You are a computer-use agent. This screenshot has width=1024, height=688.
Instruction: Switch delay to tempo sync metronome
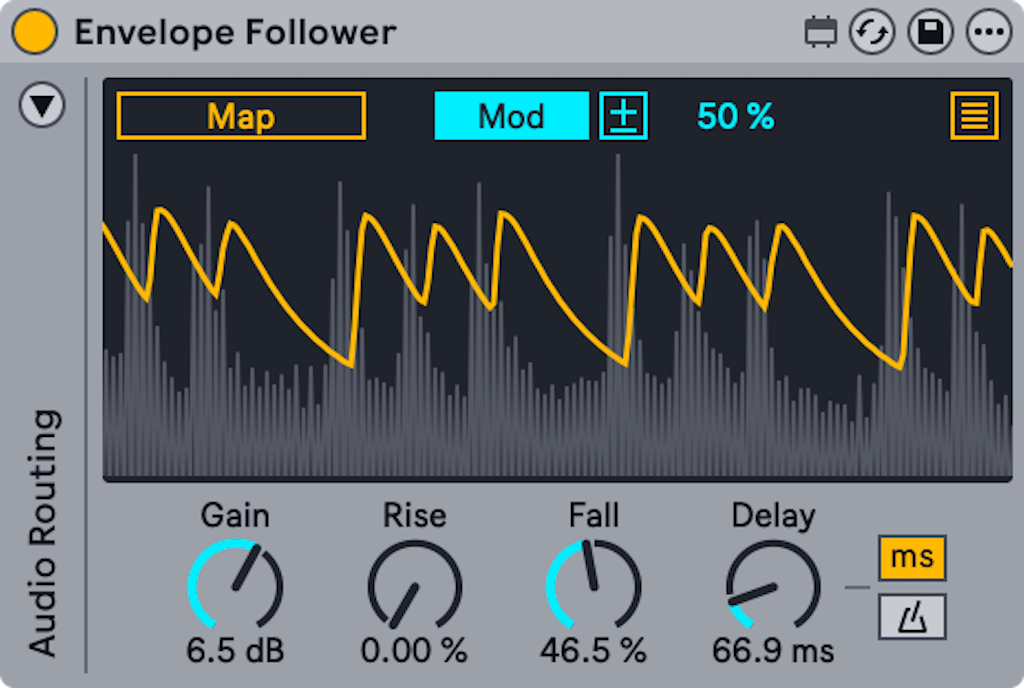[912, 616]
